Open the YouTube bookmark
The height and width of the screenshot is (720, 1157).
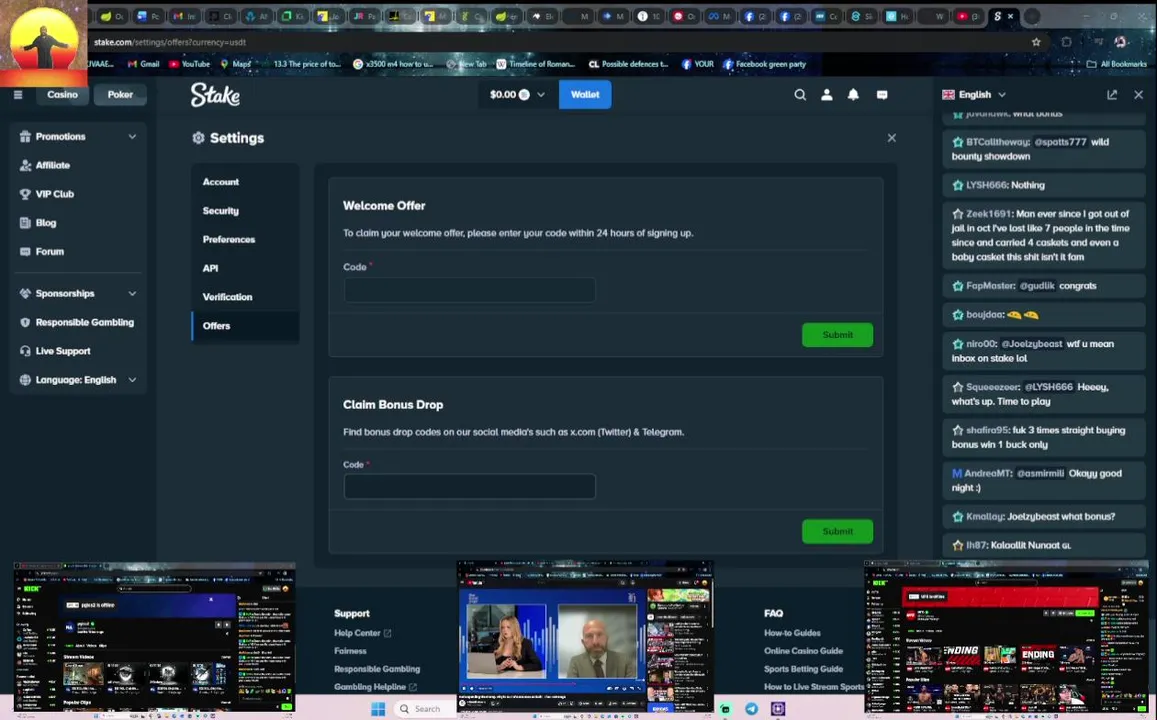190,64
